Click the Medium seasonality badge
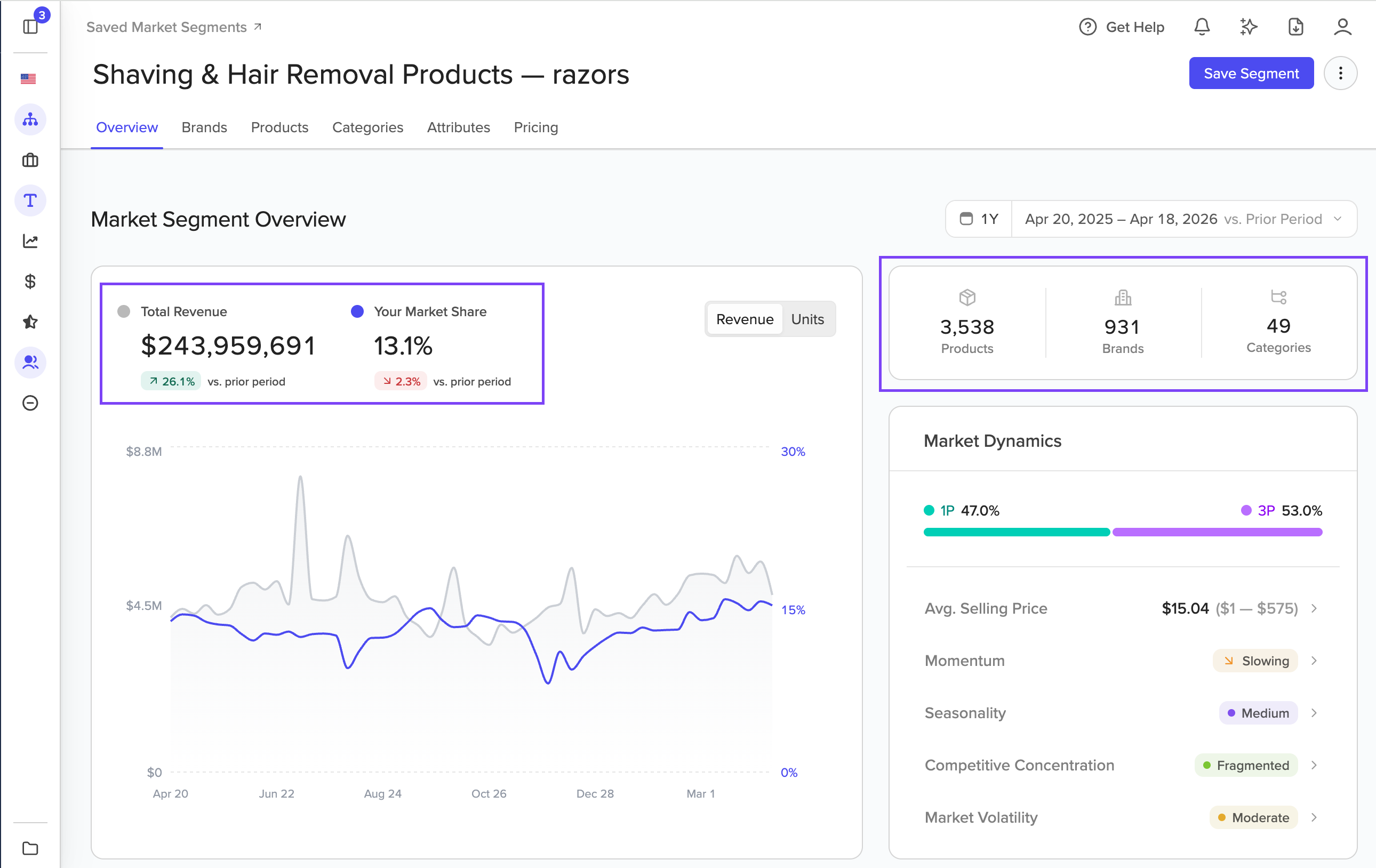Image resolution: width=1376 pixels, height=868 pixels. [1258, 713]
